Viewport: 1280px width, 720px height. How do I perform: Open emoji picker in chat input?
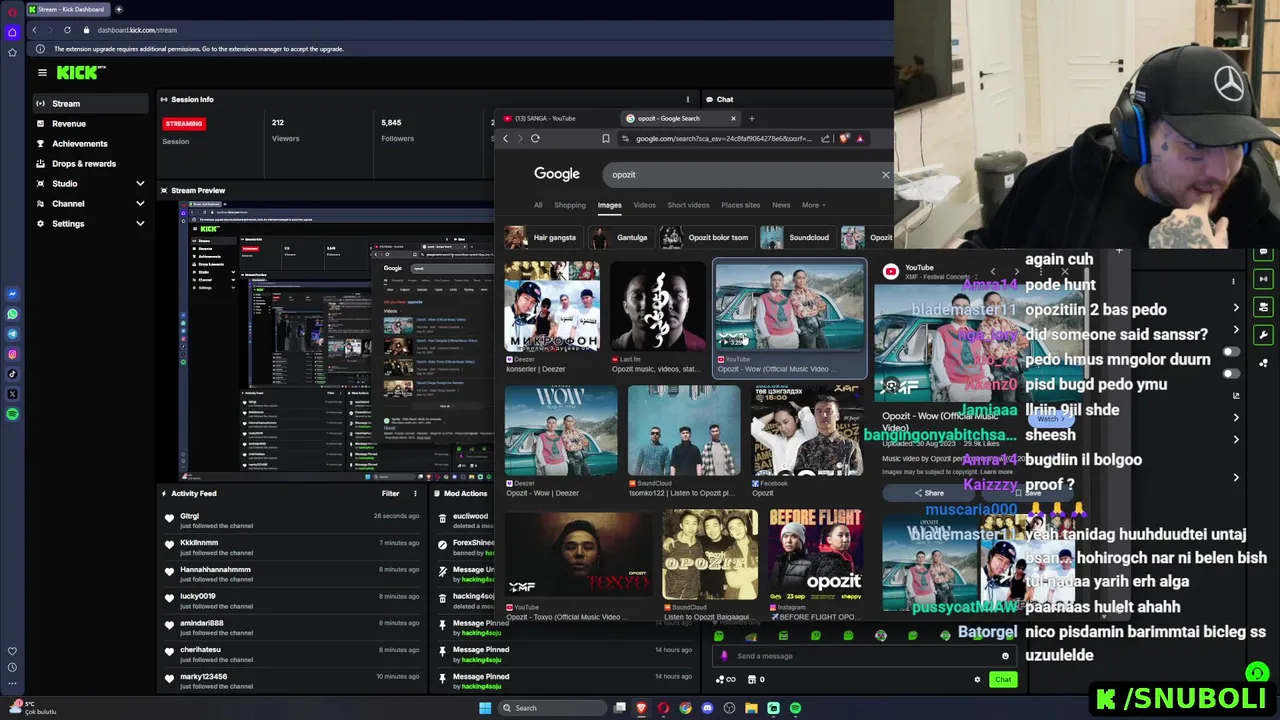click(x=1005, y=656)
